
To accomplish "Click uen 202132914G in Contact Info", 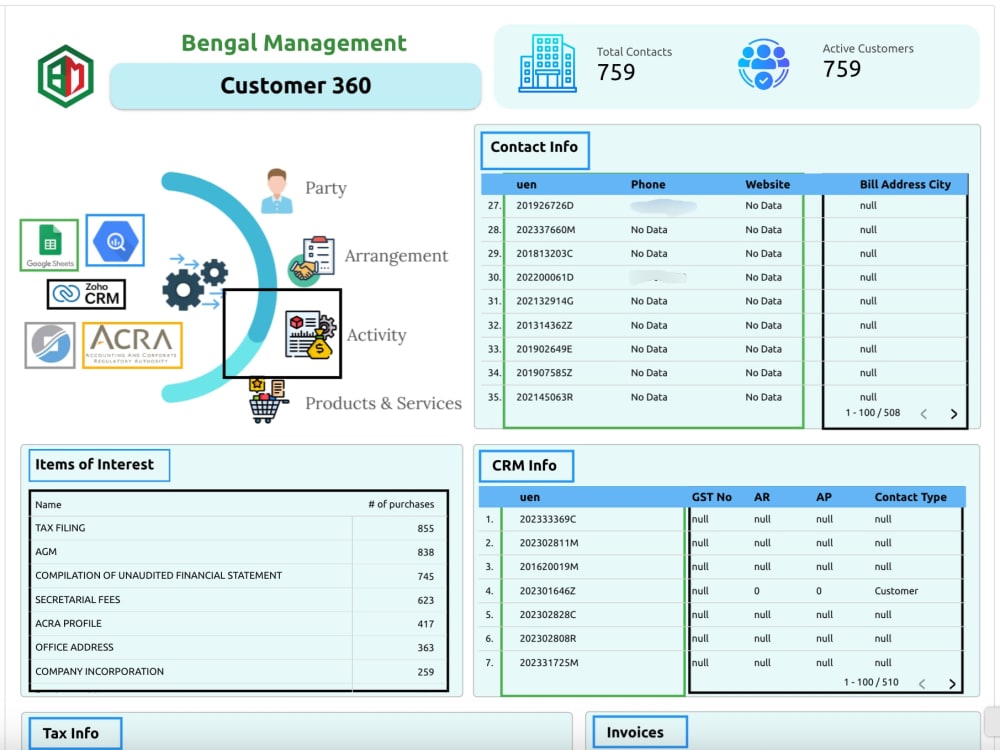I will (x=545, y=301).
